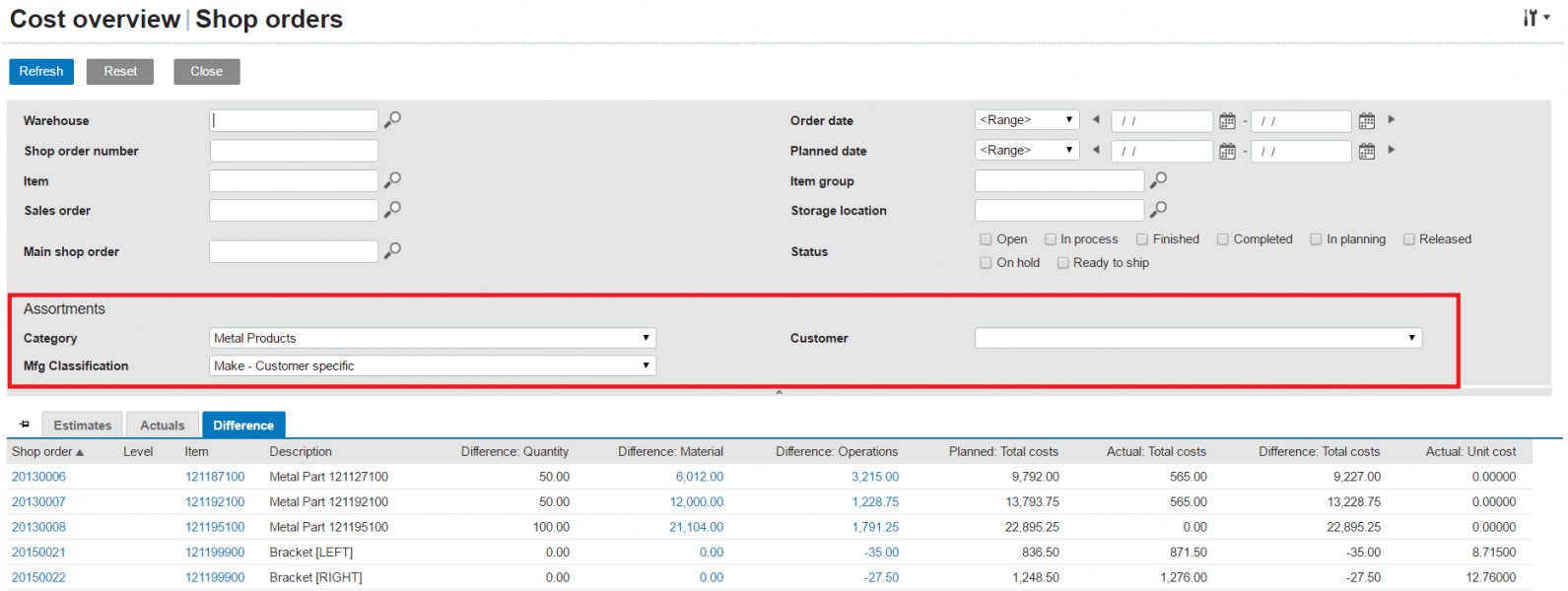Click the Warehouse lookup magnifier icon
This screenshot has height=591, width=1568.
(x=392, y=120)
